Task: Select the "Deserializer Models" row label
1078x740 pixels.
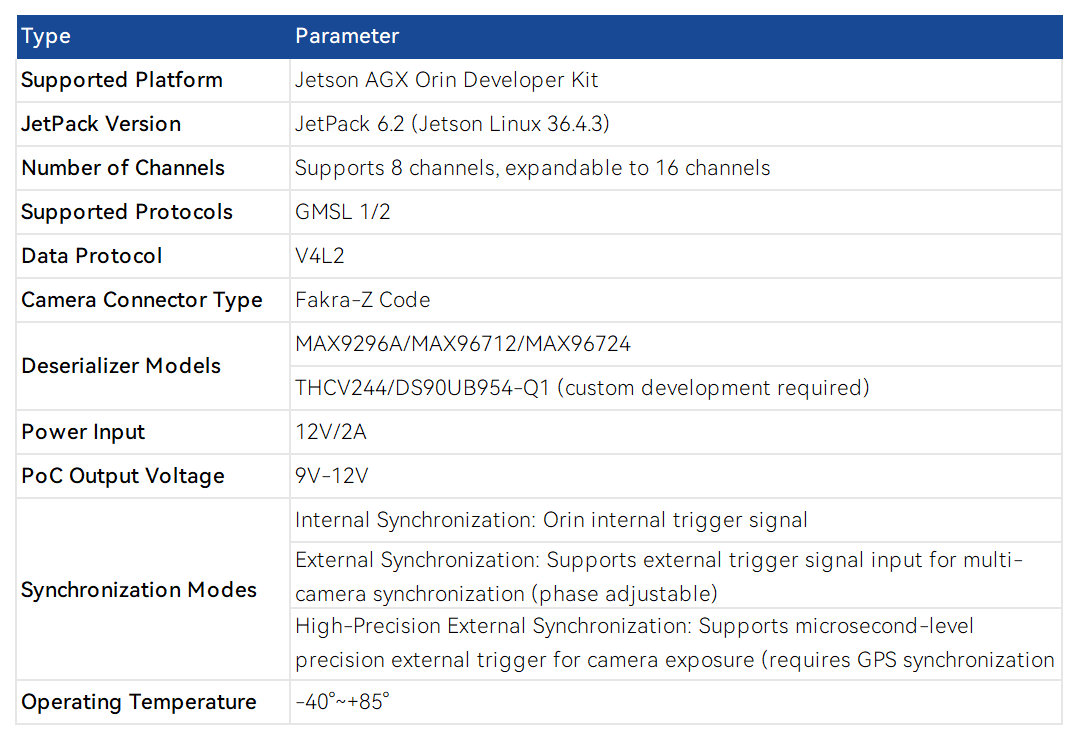Action: [x=121, y=366]
